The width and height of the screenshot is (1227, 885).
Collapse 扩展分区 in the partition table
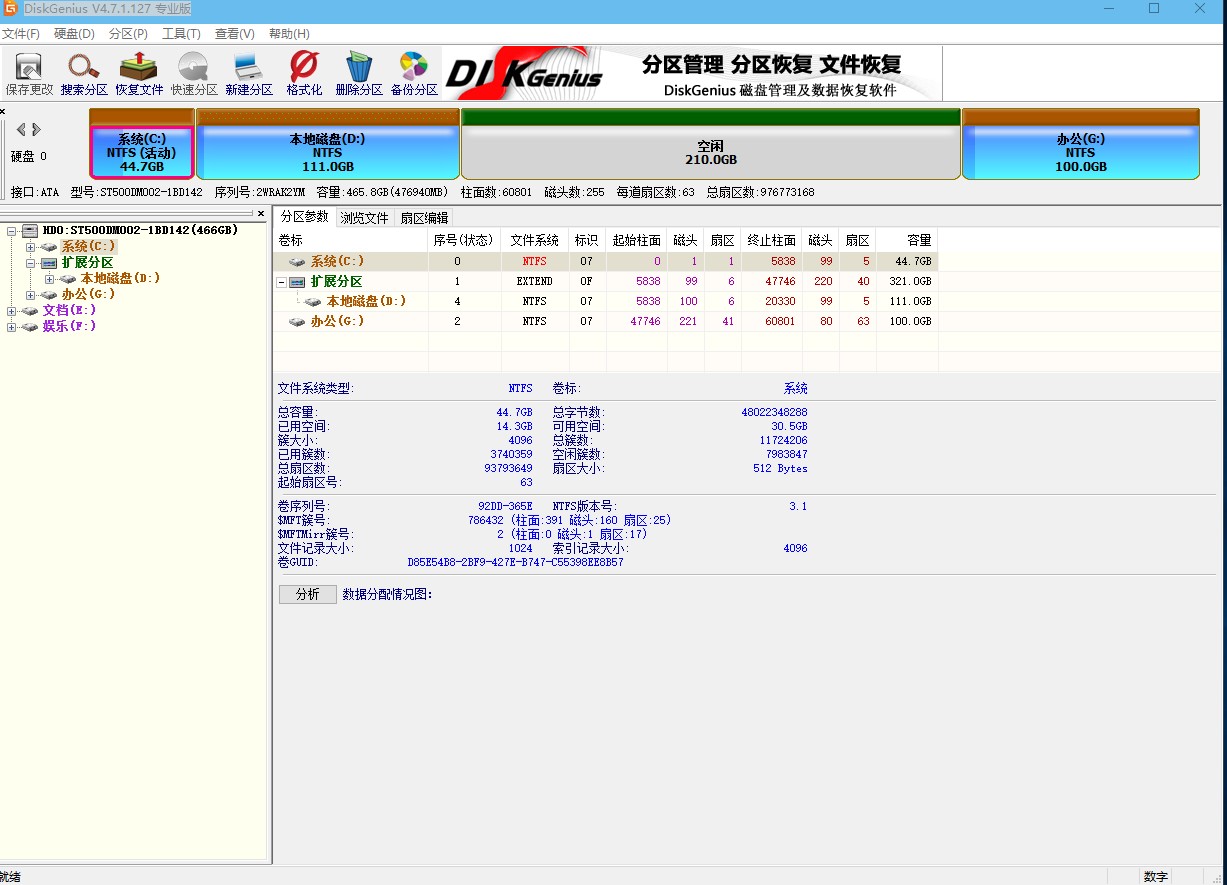click(x=281, y=281)
